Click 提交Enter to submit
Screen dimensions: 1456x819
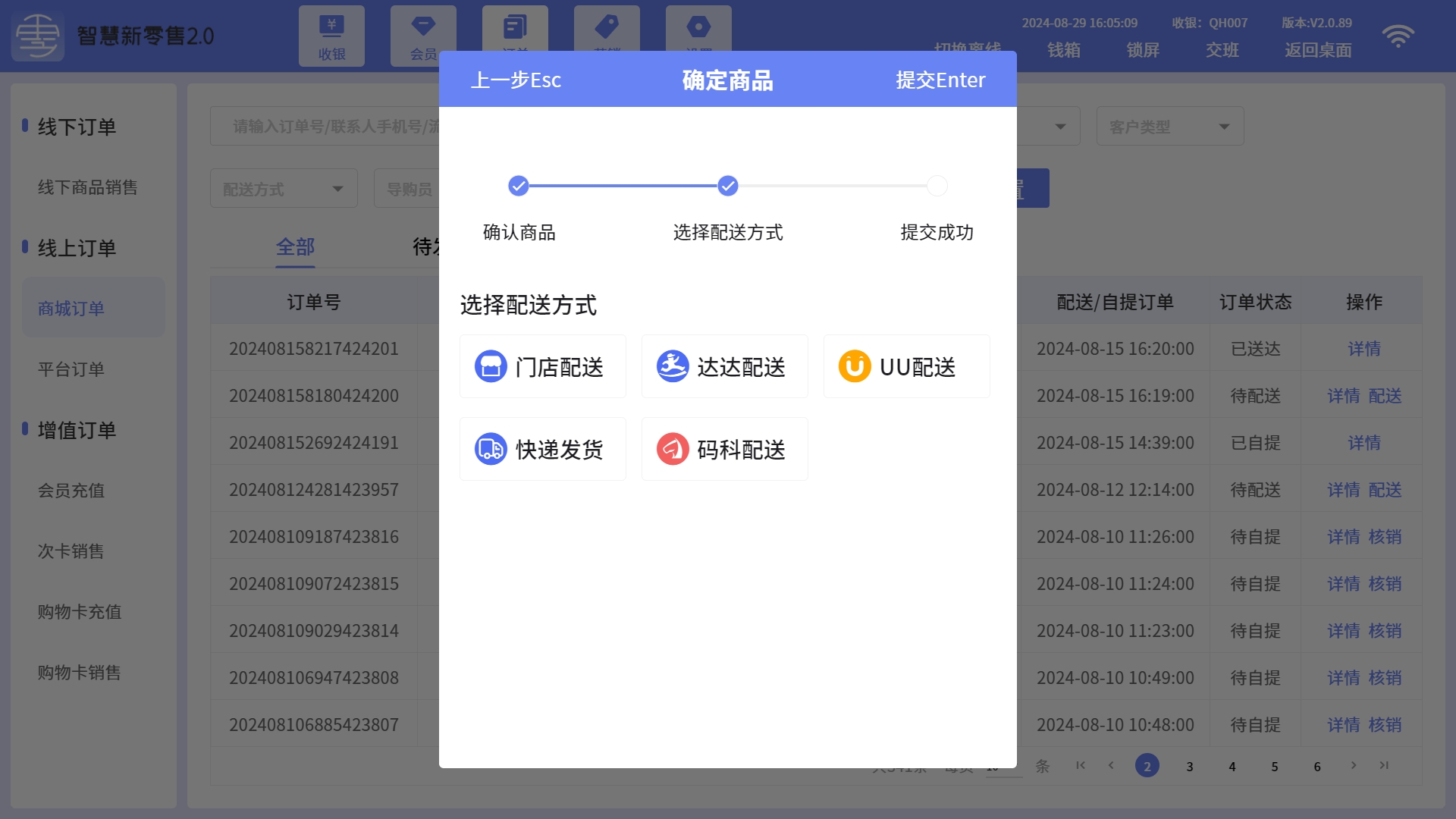click(940, 80)
